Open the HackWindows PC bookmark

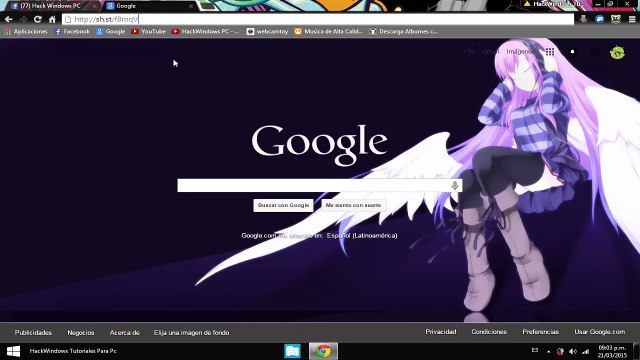[x=205, y=31]
